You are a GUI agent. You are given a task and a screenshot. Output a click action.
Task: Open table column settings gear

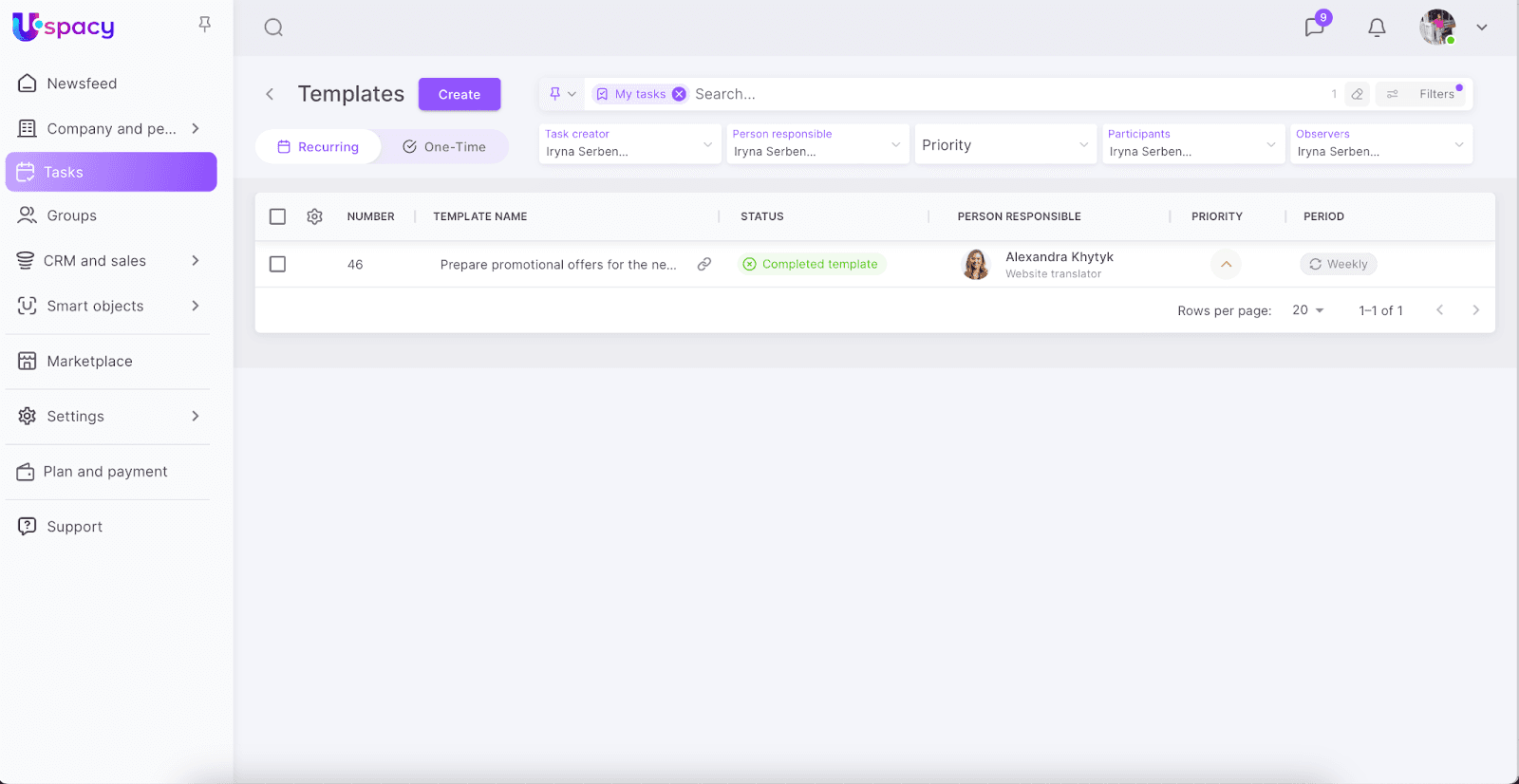[315, 216]
